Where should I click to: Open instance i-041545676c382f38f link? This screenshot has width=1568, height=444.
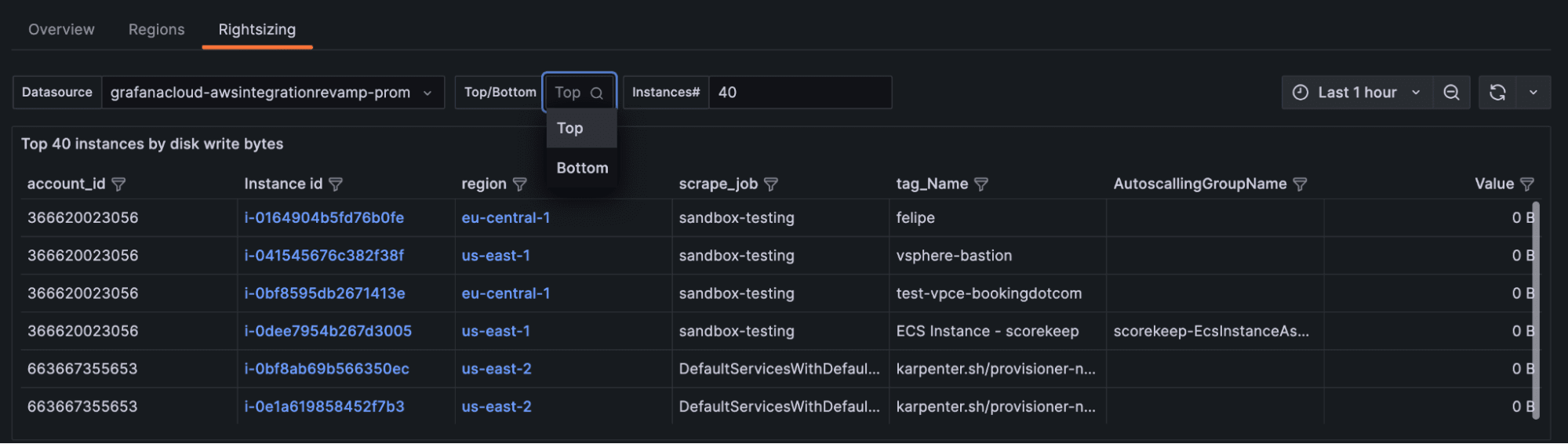tap(324, 256)
